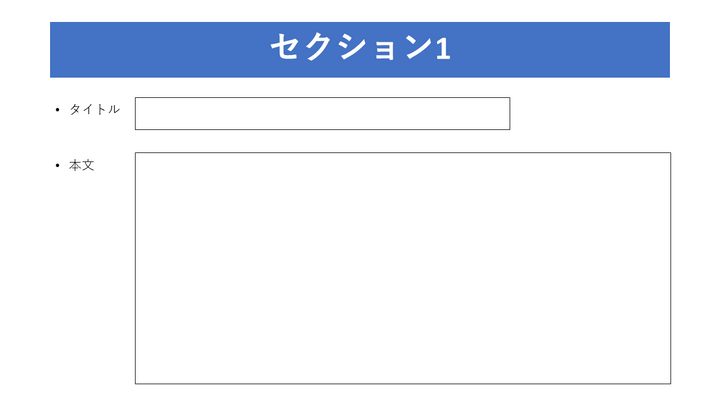Viewport: 720px width, 405px height.
Task: Select the セクション1 heading text
Action: point(360,47)
